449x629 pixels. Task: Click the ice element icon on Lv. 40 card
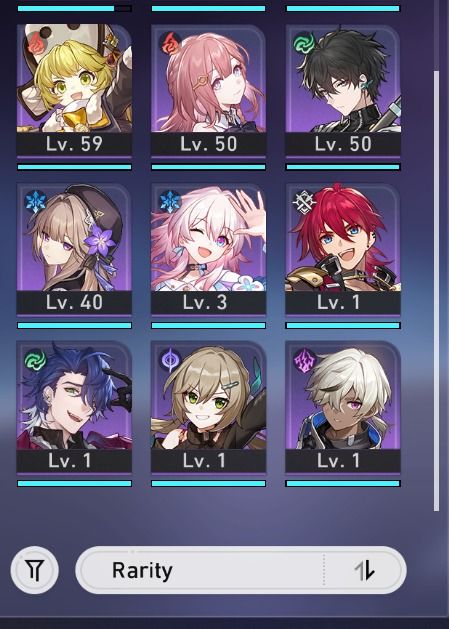coord(35,201)
